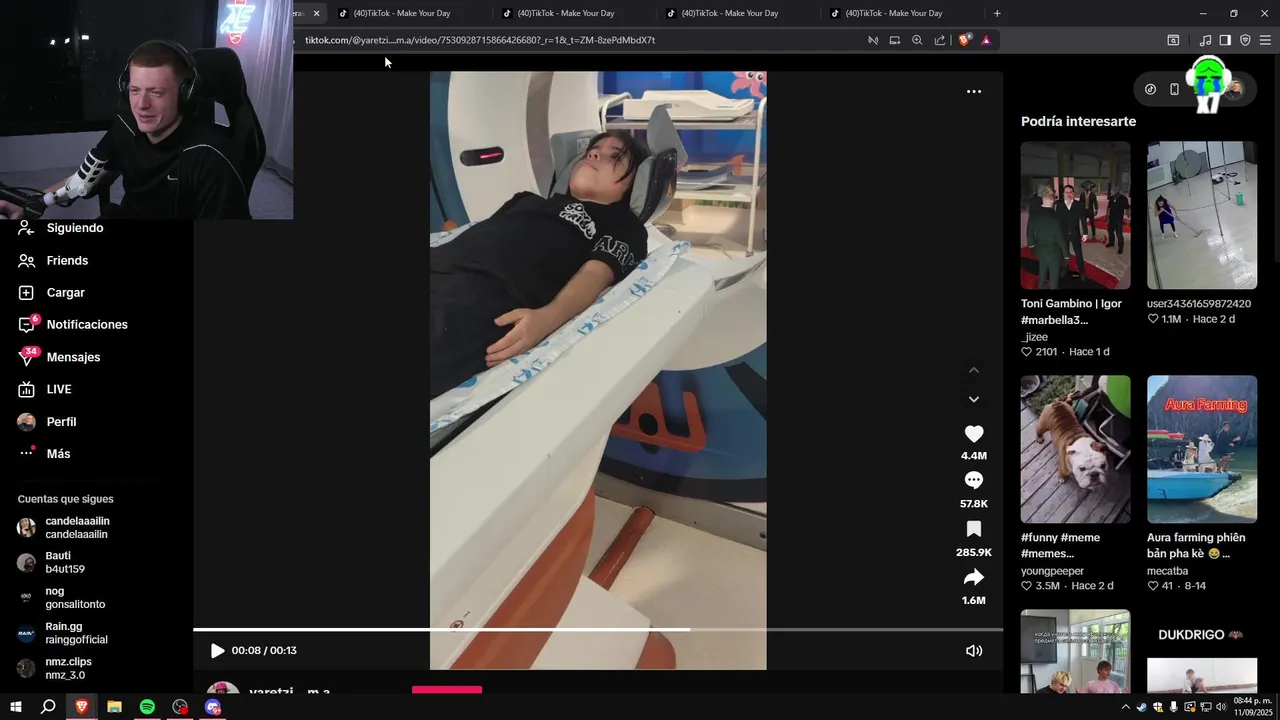Image resolution: width=1280 pixels, height=720 pixels.
Task: Save the video with the bookmark icon
Action: (974, 529)
